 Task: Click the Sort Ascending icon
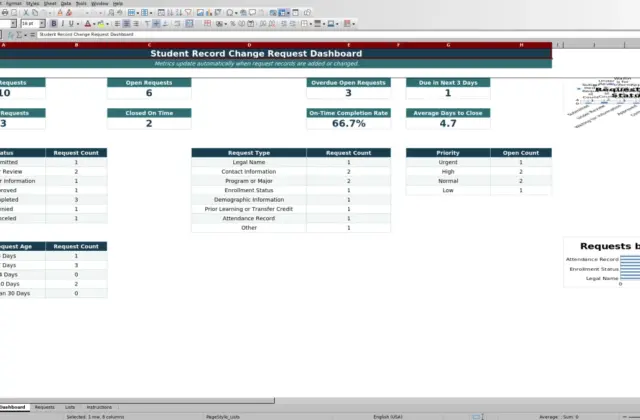click(x=170, y=13)
